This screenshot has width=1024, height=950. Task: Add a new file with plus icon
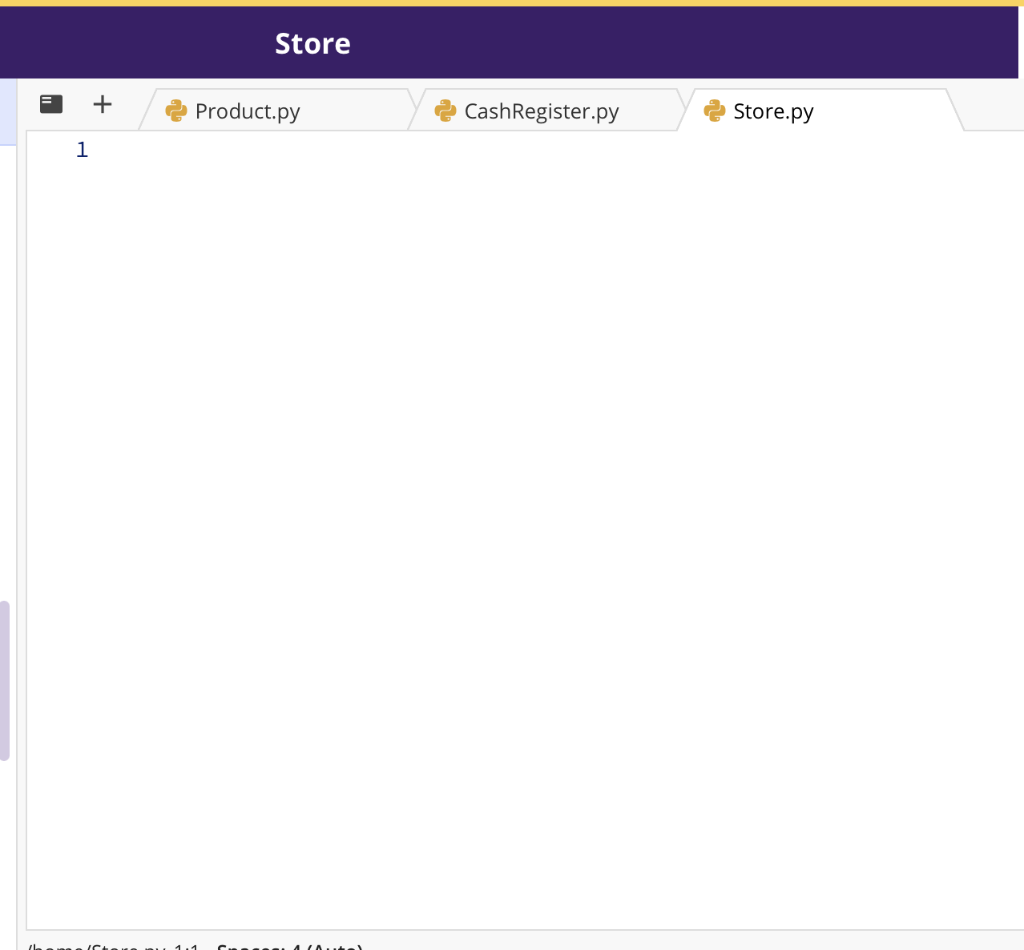[103, 104]
